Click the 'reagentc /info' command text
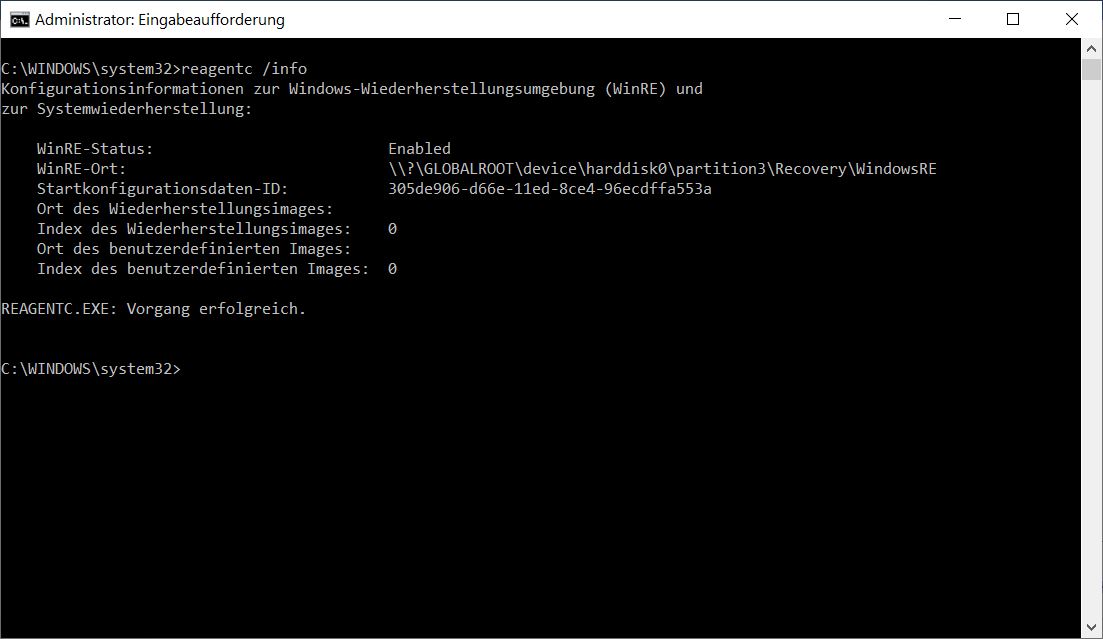This screenshot has height=639, width=1103. pos(244,69)
